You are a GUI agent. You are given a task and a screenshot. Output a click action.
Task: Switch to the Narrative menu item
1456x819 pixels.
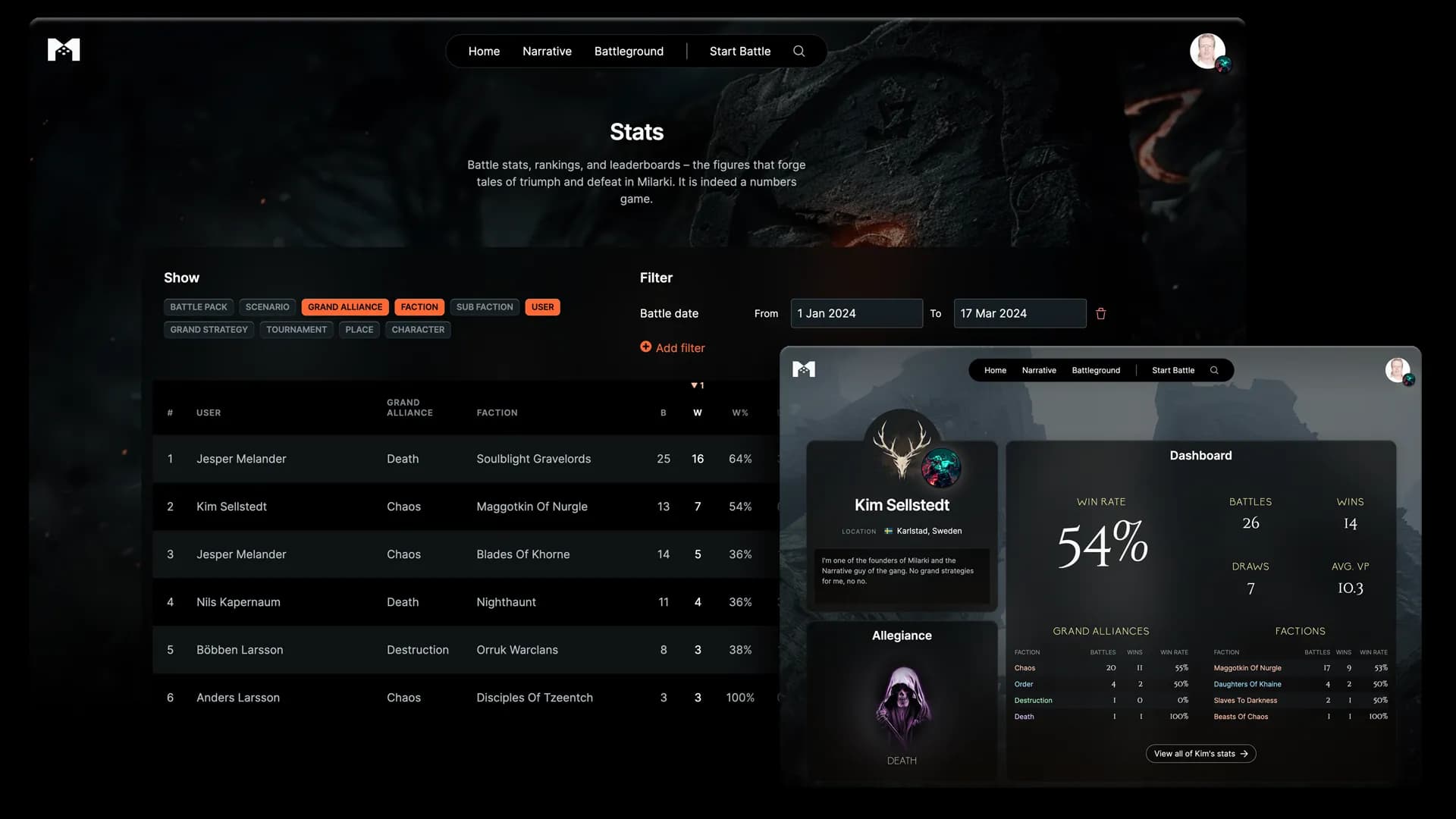pyautogui.click(x=546, y=51)
